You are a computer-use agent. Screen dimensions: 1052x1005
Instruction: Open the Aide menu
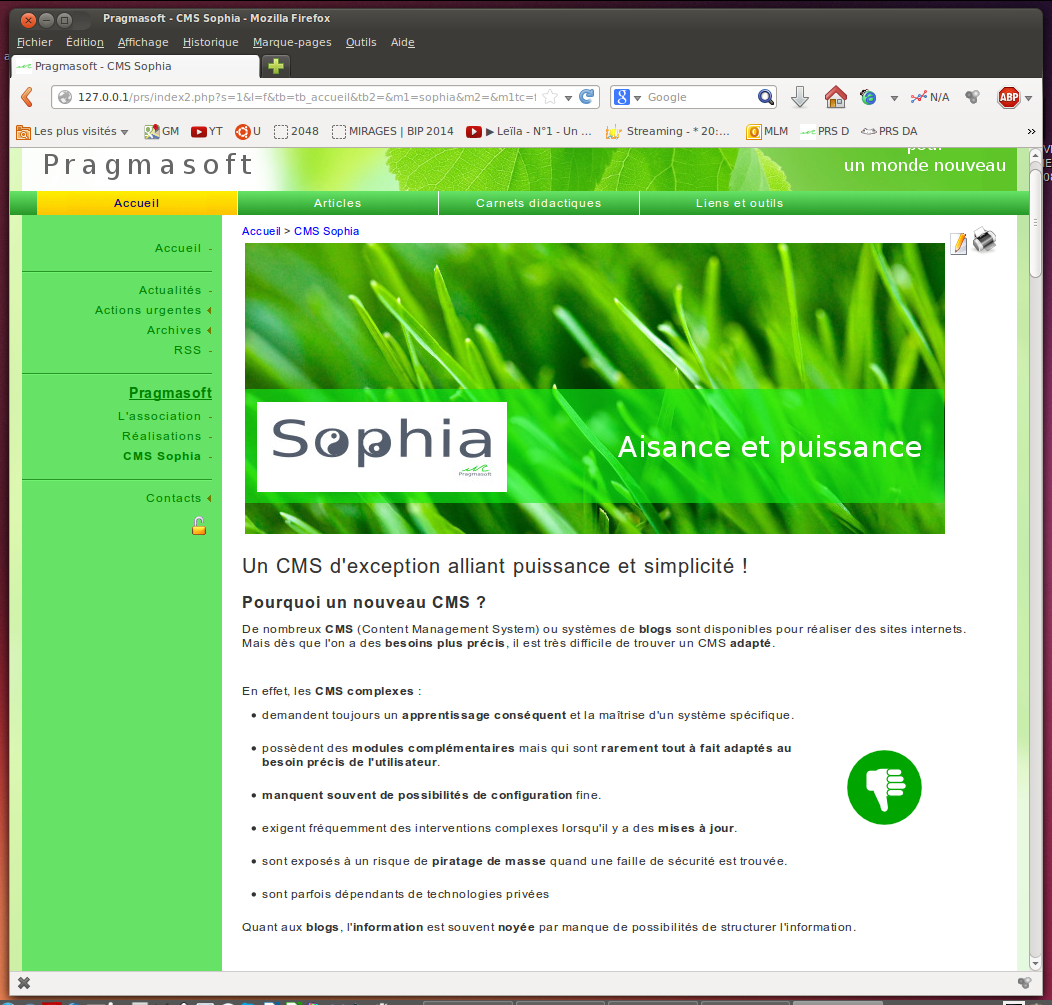coord(403,42)
